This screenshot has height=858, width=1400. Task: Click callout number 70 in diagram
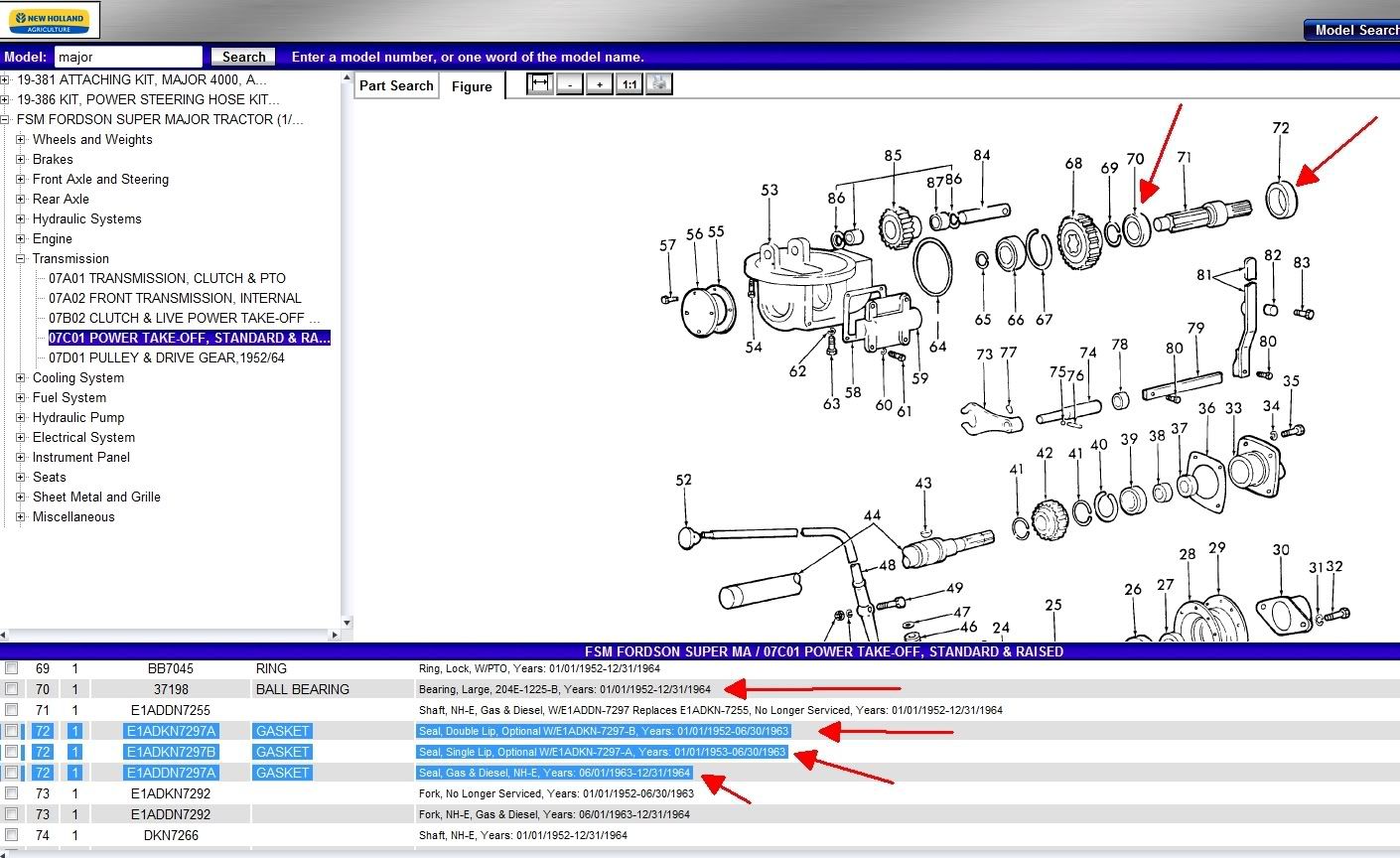click(x=1135, y=159)
